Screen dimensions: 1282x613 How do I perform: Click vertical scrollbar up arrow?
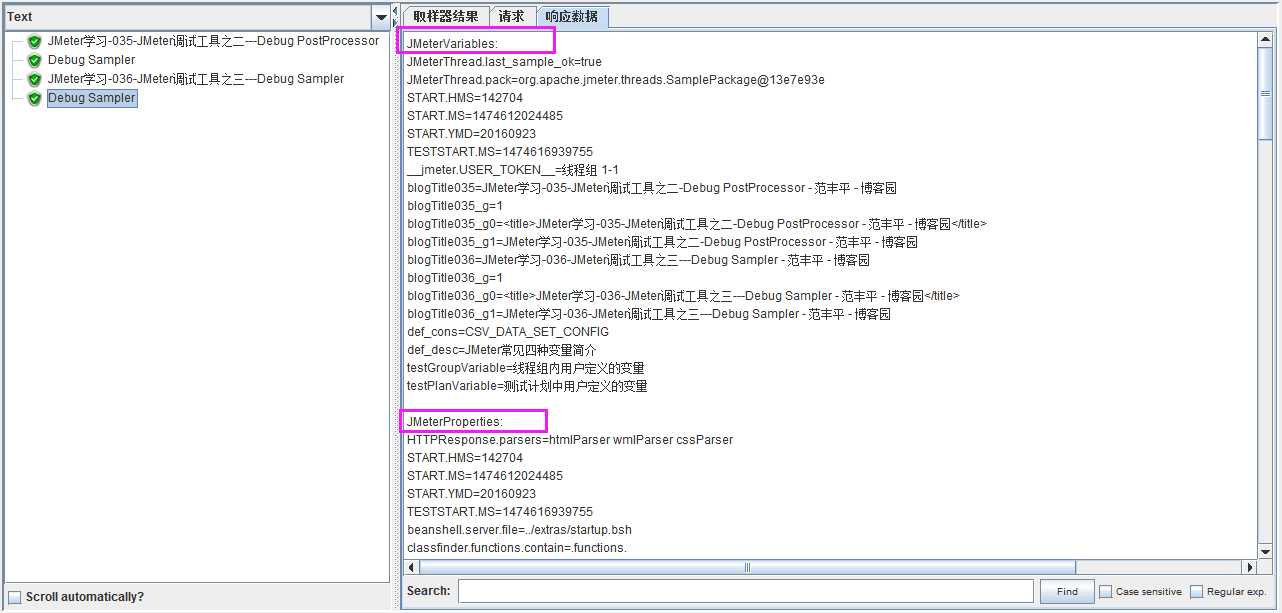click(1265, 40)
